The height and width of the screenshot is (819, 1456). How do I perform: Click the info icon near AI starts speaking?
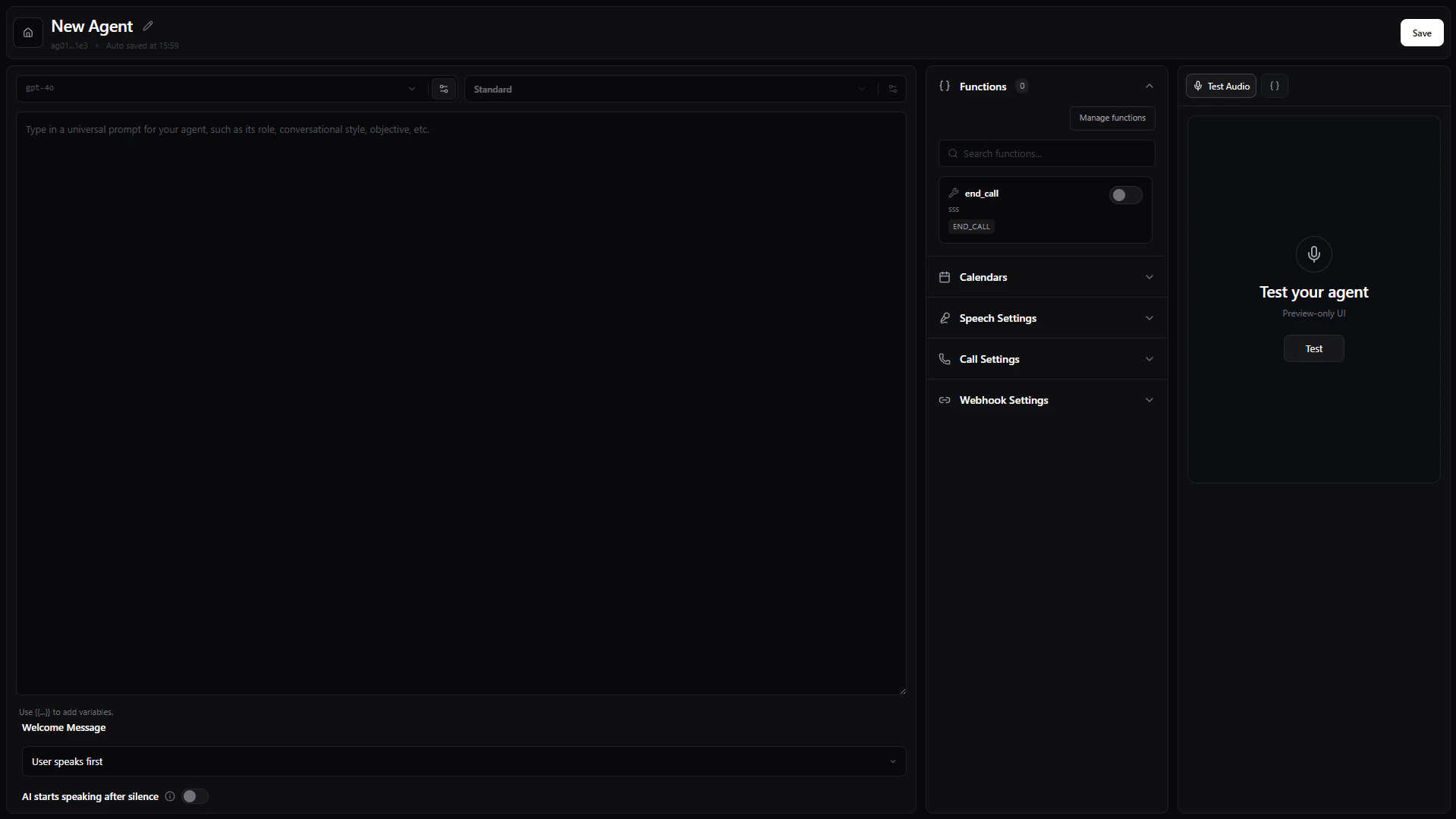pyautogui.click(x=169, y=796)
